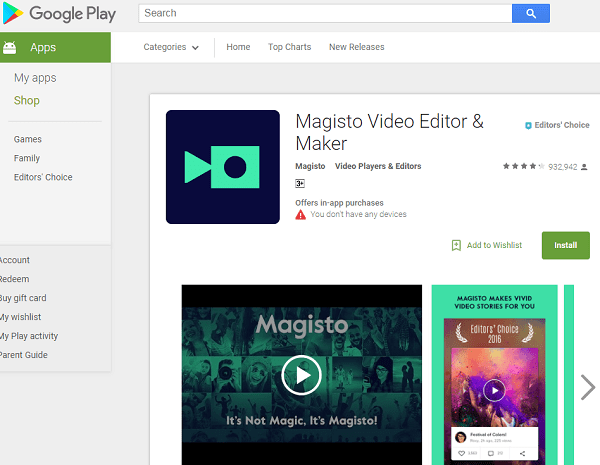600x465 pixels.
Task: Click the Magisto developer link
Action: pos(310,166)
